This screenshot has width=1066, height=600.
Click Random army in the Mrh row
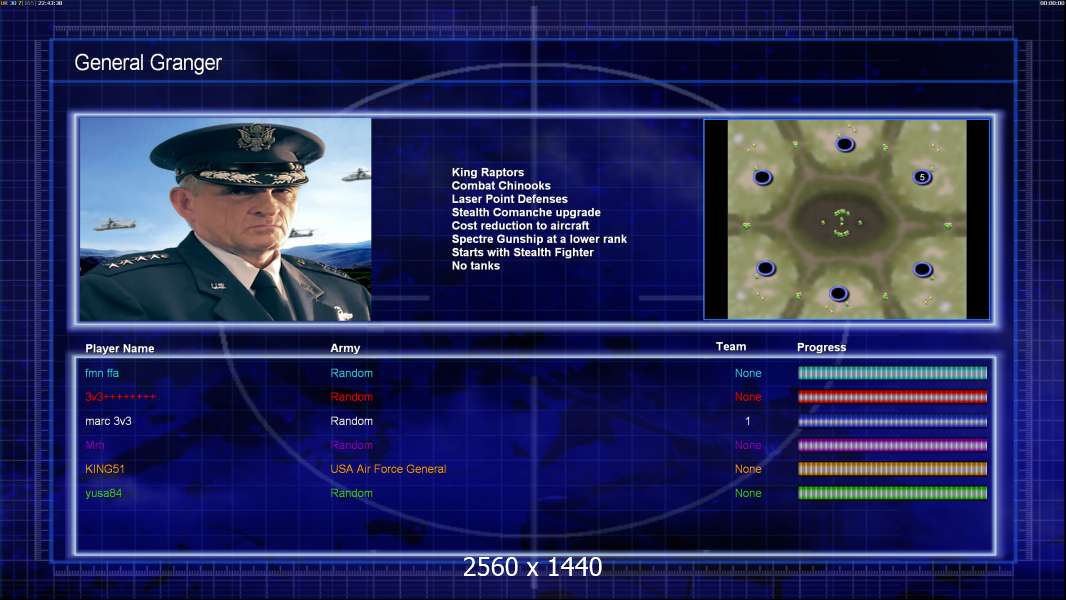351,445
